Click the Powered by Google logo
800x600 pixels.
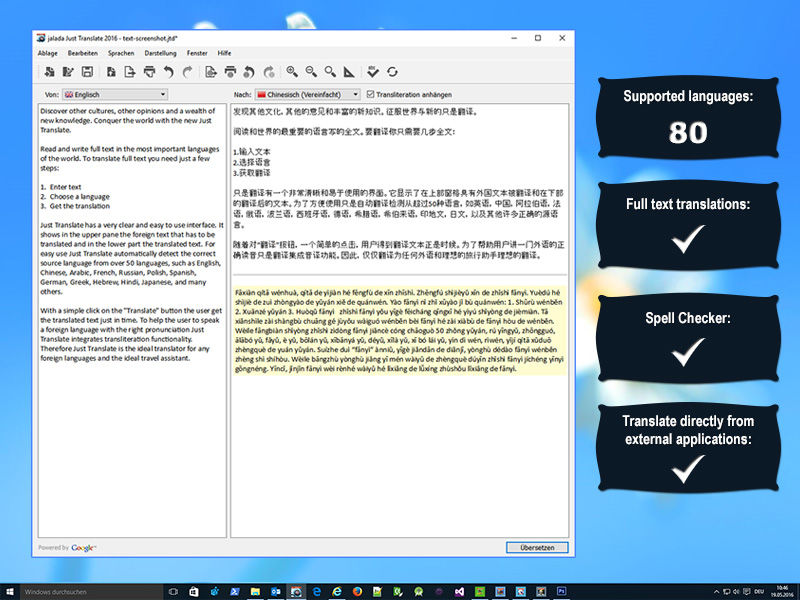(67, 548)
